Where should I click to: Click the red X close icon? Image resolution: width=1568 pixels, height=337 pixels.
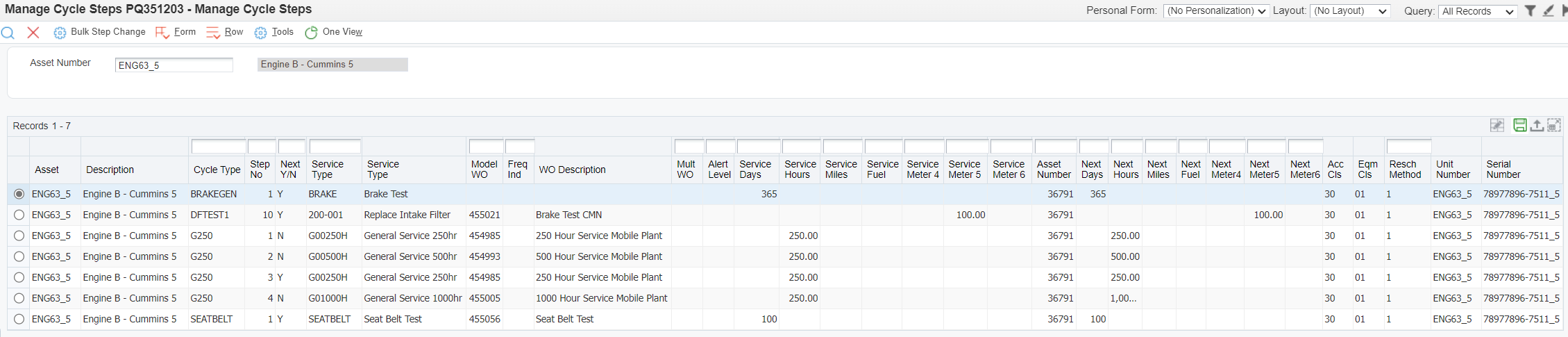point(33,33)
